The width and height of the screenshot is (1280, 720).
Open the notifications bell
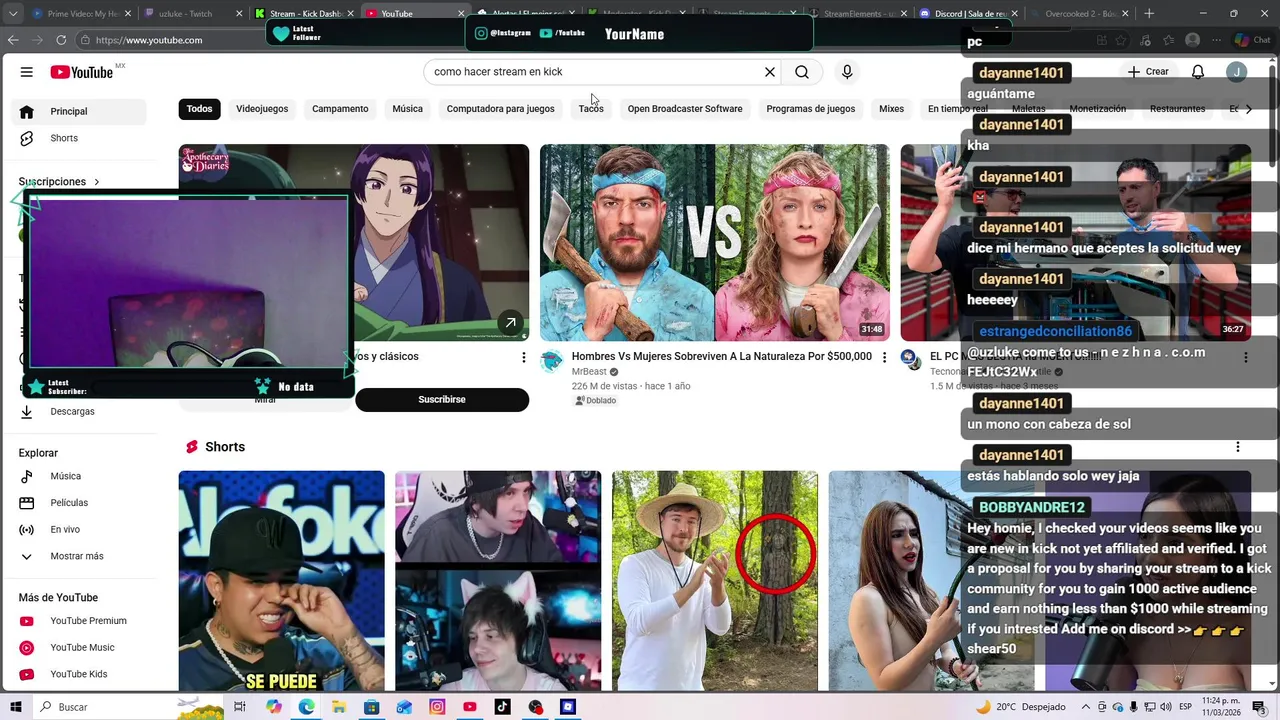pos(1198,72)
